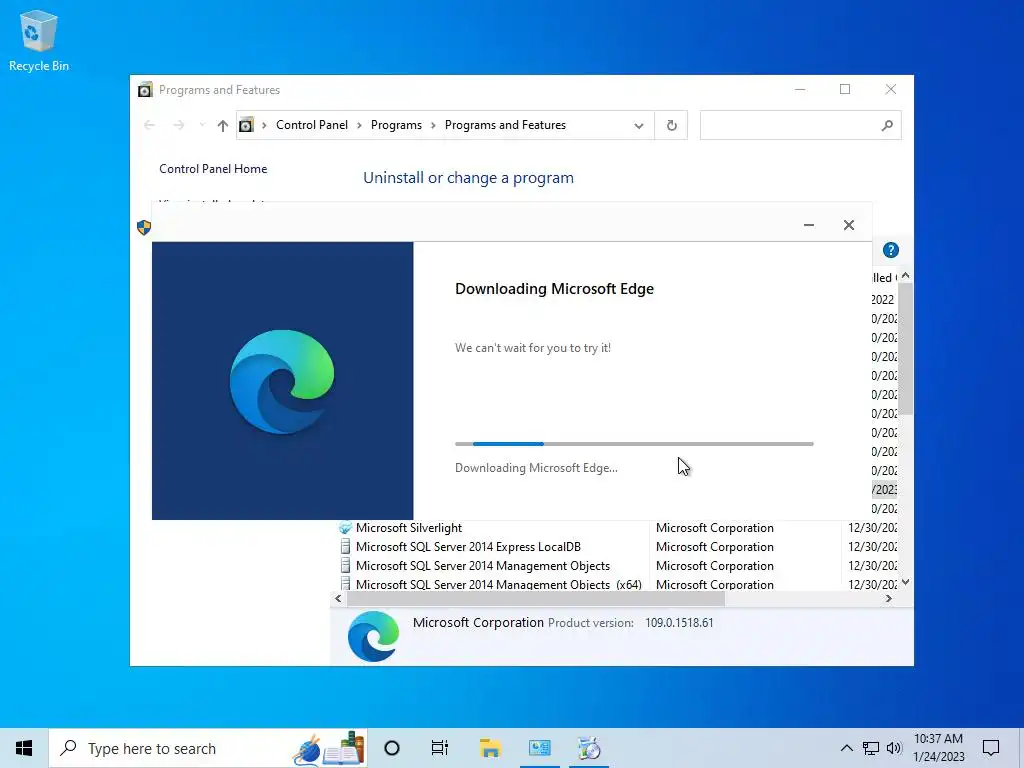The image size is (1024, 768).
Task: Click product version 109.0.1518.61 text
Action: pyautogui.click(x=679, y=623)
